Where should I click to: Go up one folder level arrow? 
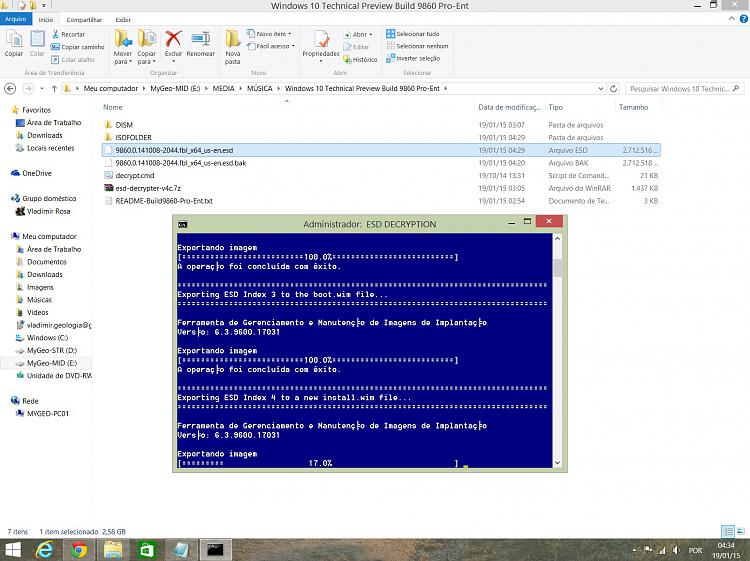pyautogui.click(x=54, y=88)
